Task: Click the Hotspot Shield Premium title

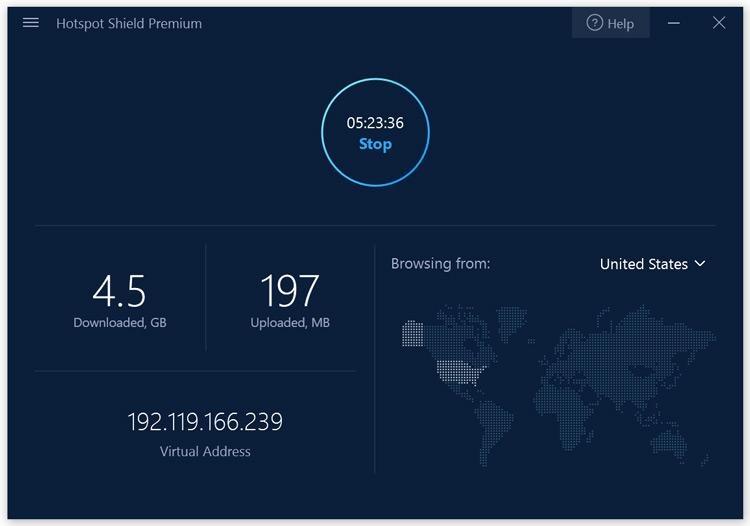Action: click(x=129, y=23)
